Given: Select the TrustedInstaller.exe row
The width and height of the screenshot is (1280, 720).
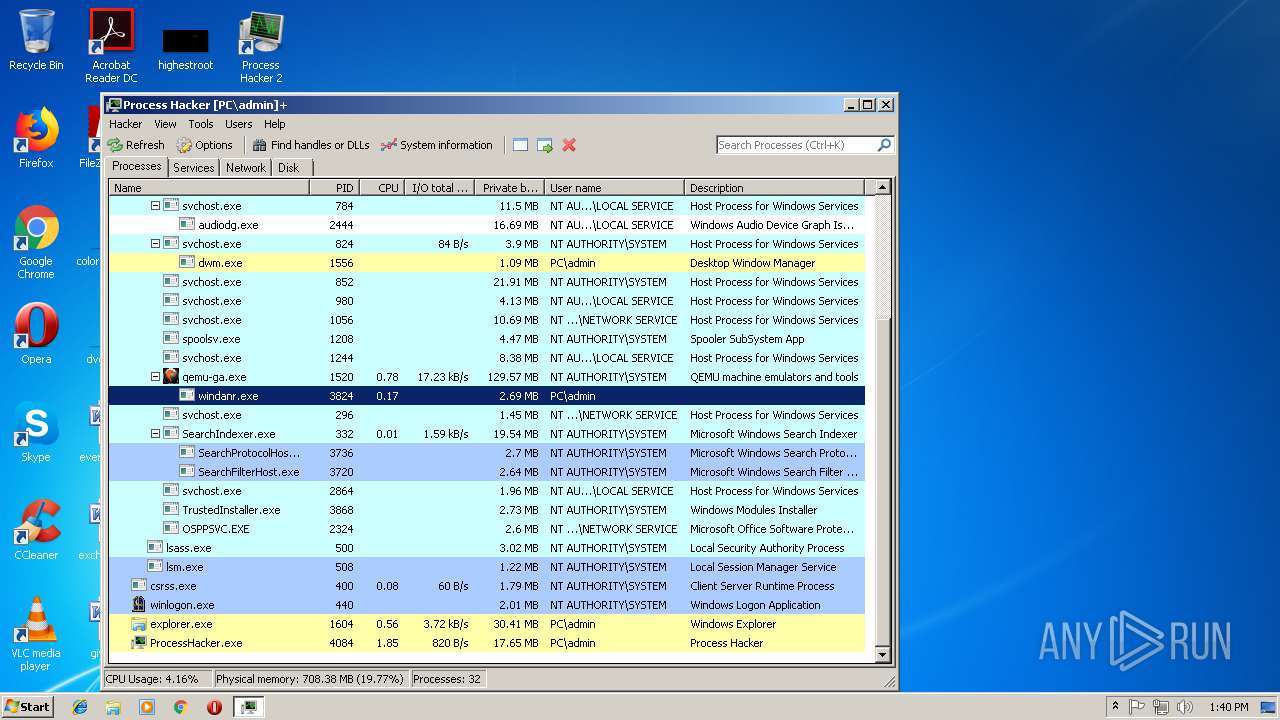Looking at the screenshot, I should click(486, 510).
